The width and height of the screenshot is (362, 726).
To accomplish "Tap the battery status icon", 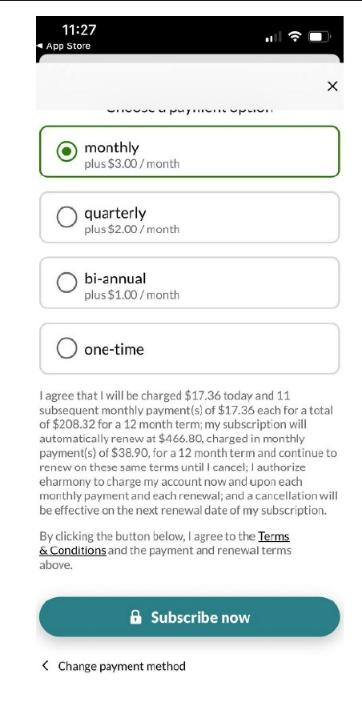I will [319, 37].
